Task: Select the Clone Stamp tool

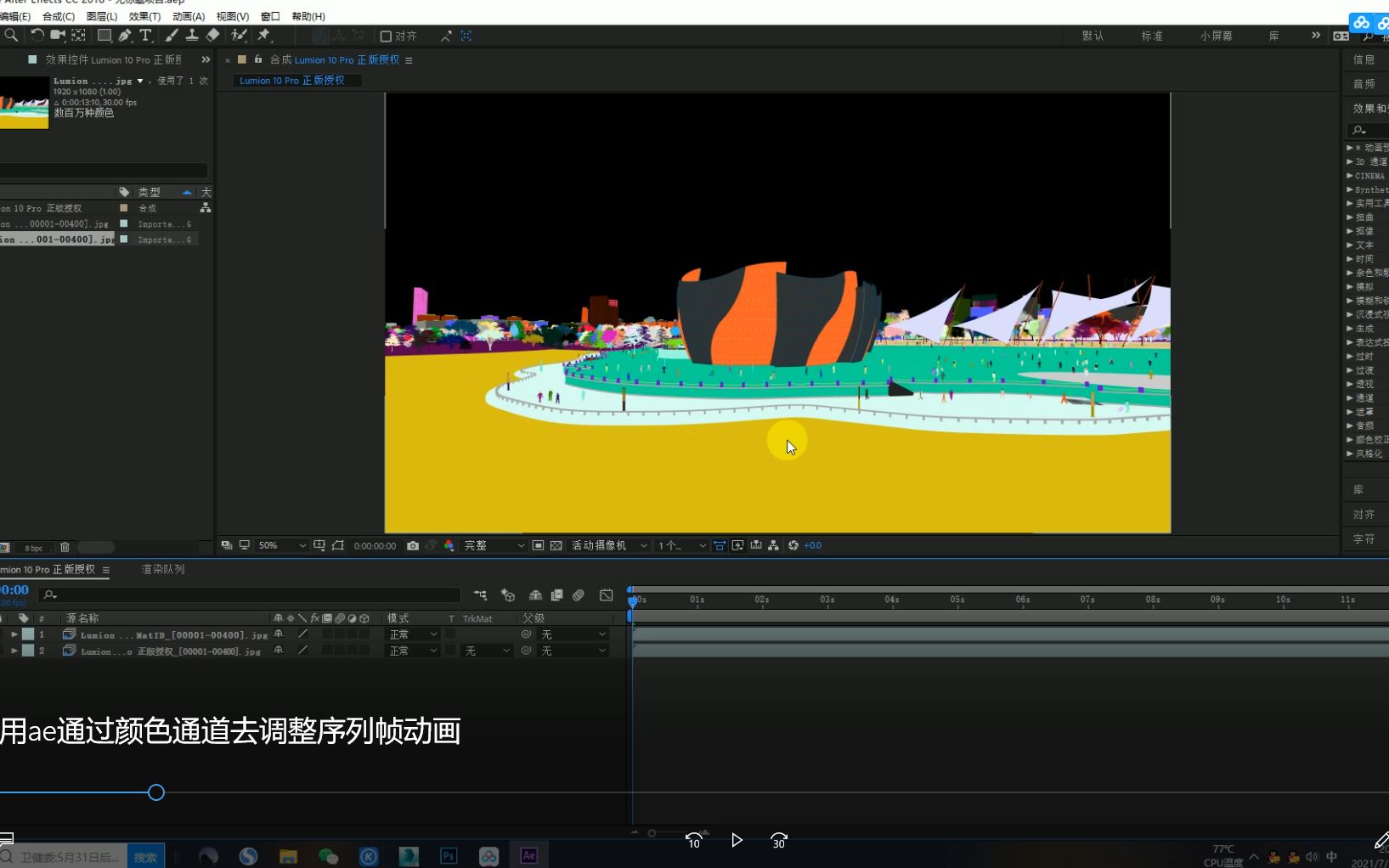Action: point(192,36)
